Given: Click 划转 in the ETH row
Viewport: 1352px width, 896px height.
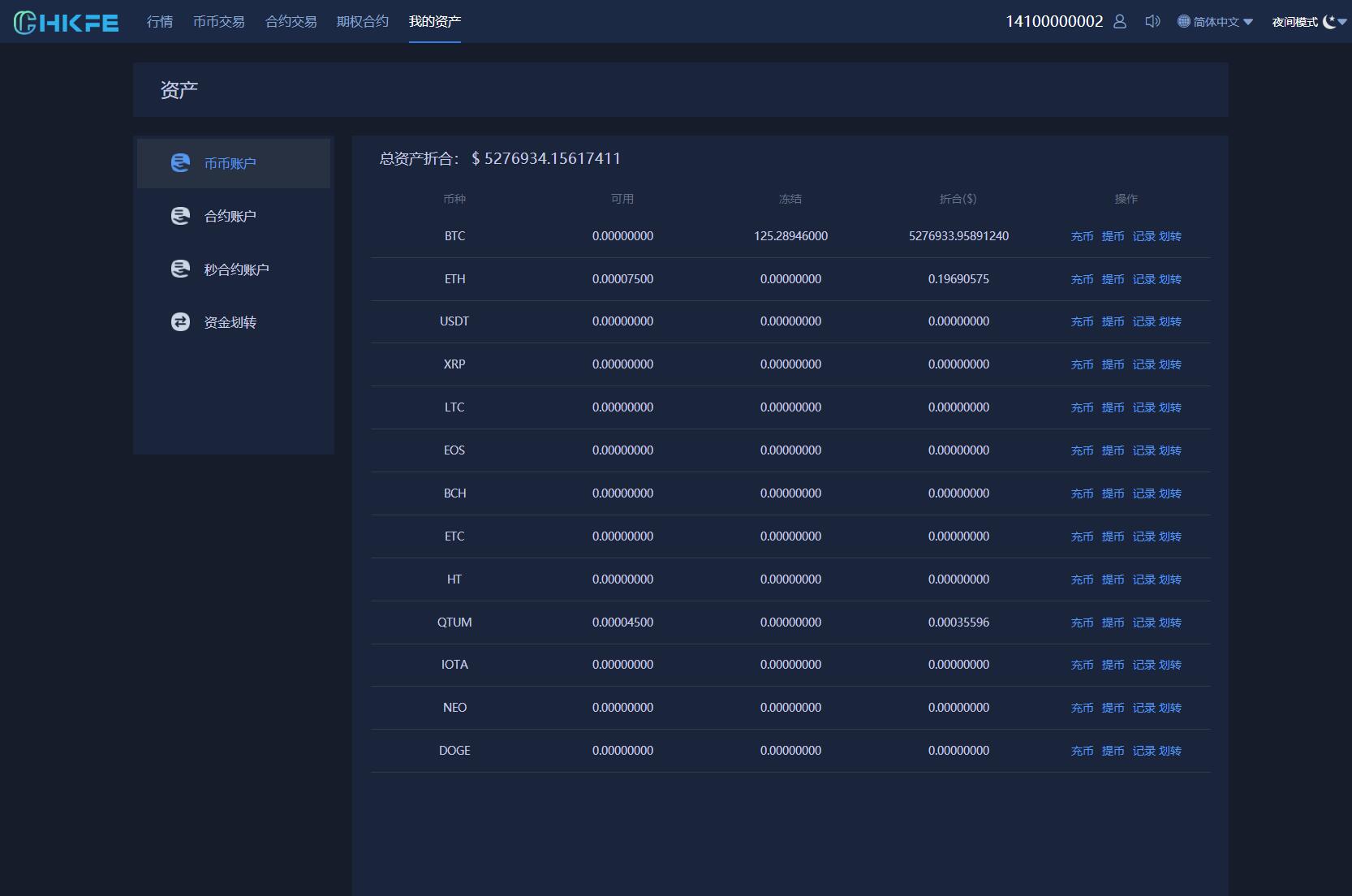Looking at the screenshot, I should (x=1170, y=279).
